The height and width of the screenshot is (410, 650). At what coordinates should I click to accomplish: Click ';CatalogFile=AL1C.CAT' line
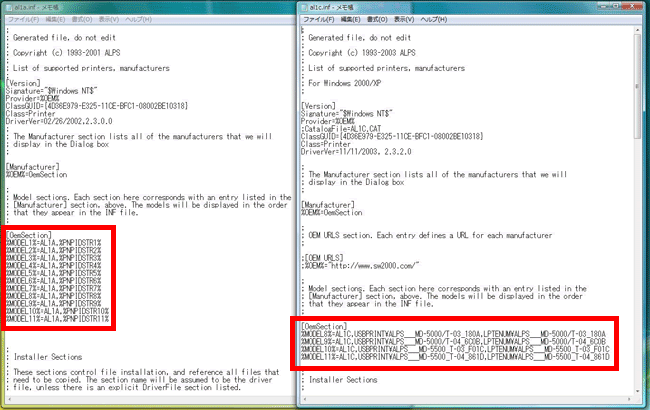tap(341, 129)
